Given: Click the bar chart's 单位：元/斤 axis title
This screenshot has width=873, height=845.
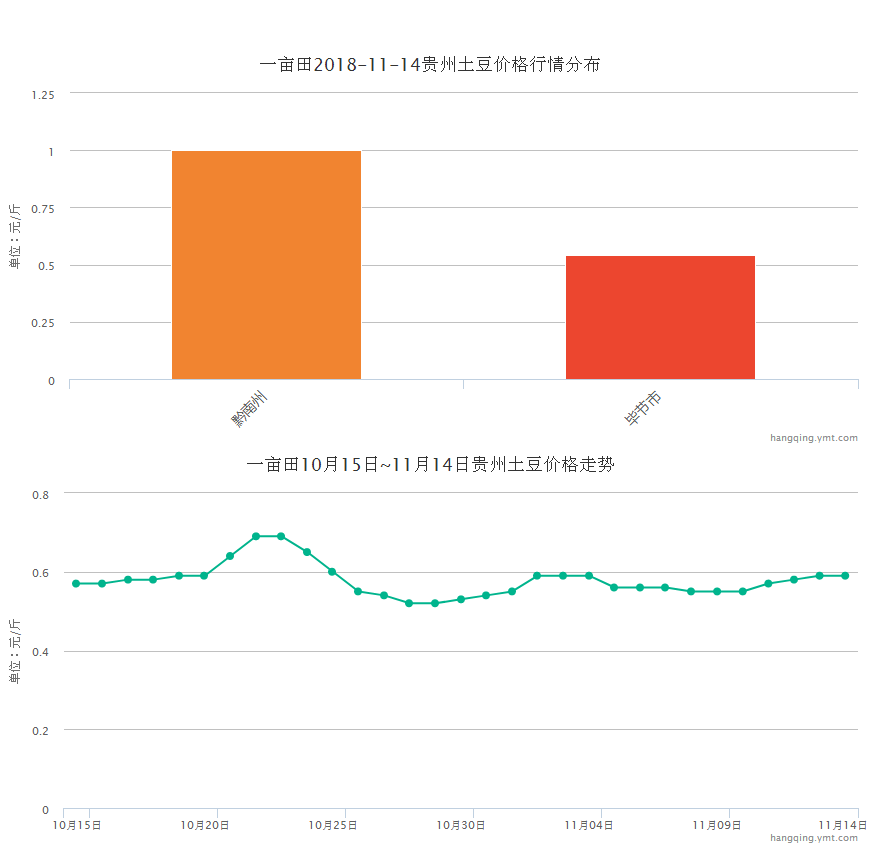Looking at the screenshot, I should (15, 236).
